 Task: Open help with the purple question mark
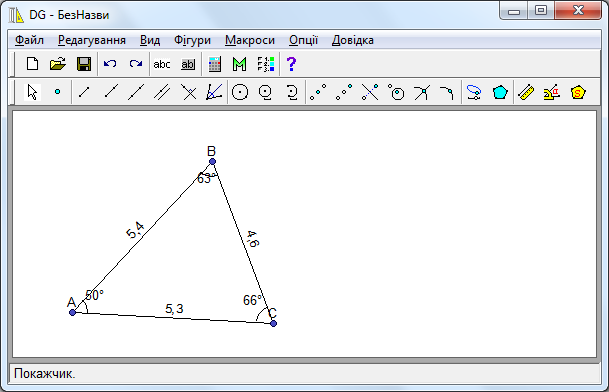[291, 64]
